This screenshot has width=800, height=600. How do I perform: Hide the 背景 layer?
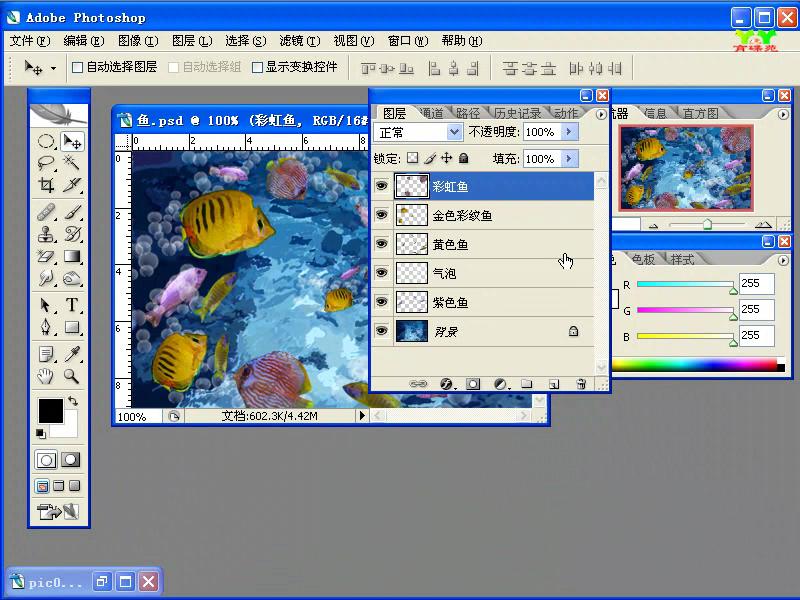point(381,331)
